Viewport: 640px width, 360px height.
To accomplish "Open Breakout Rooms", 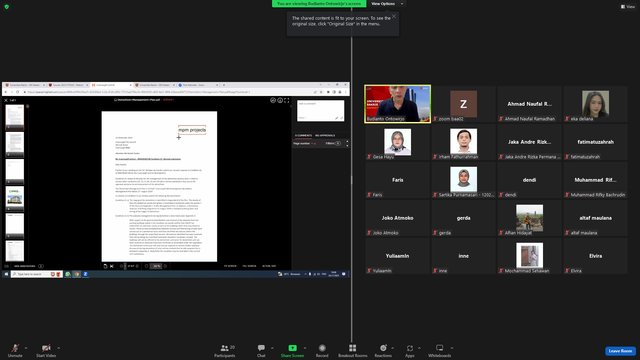I will [x=353, y=350].
